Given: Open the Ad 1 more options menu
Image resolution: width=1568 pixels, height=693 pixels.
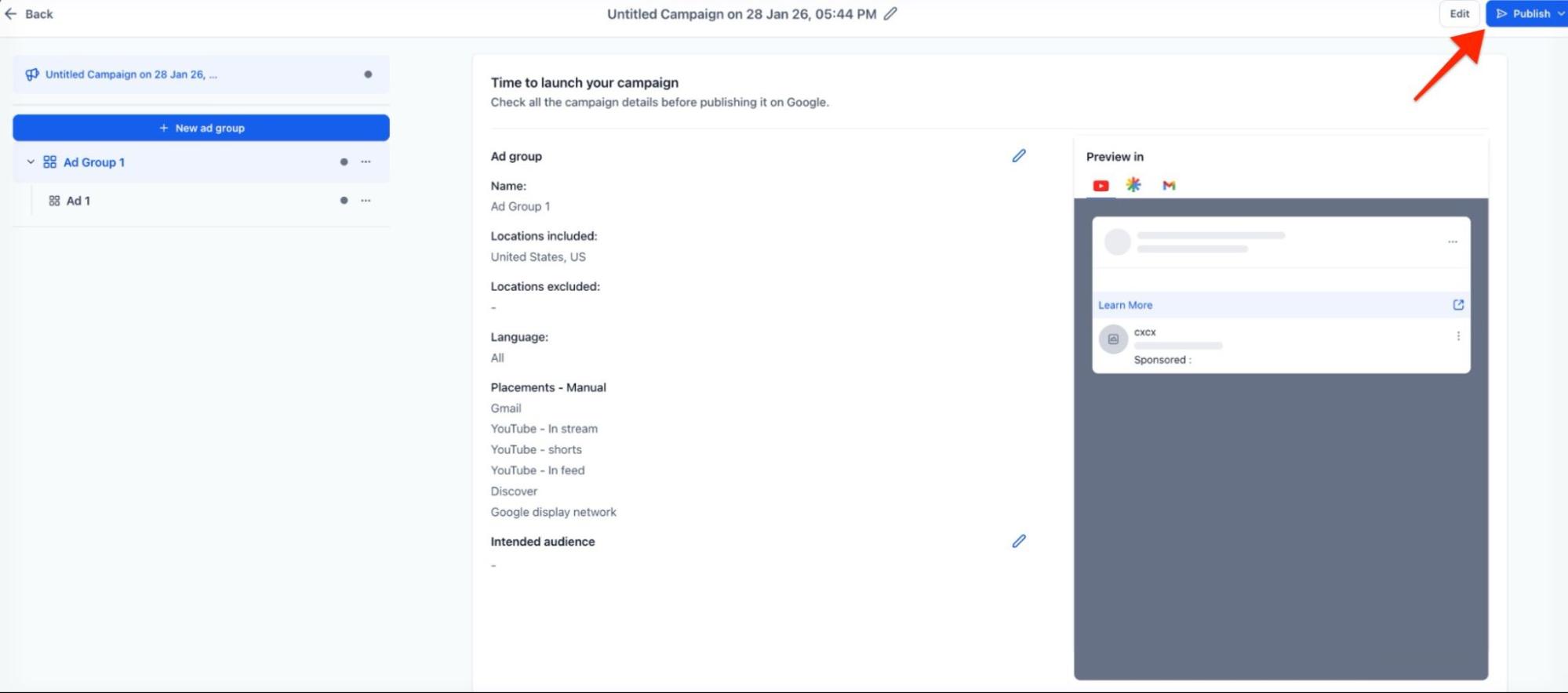Looking at the screenshot, I should click(366, 201).
